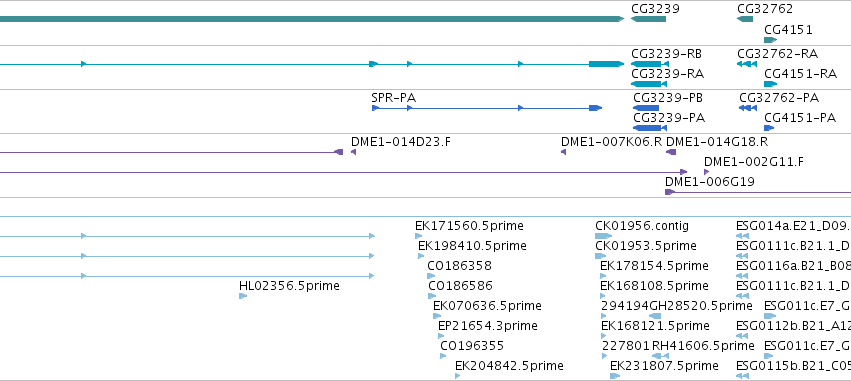Screen dimensions: 851x381
Task: Open the HL02356.5prime EST label
Action: click(x=289, y=285)
